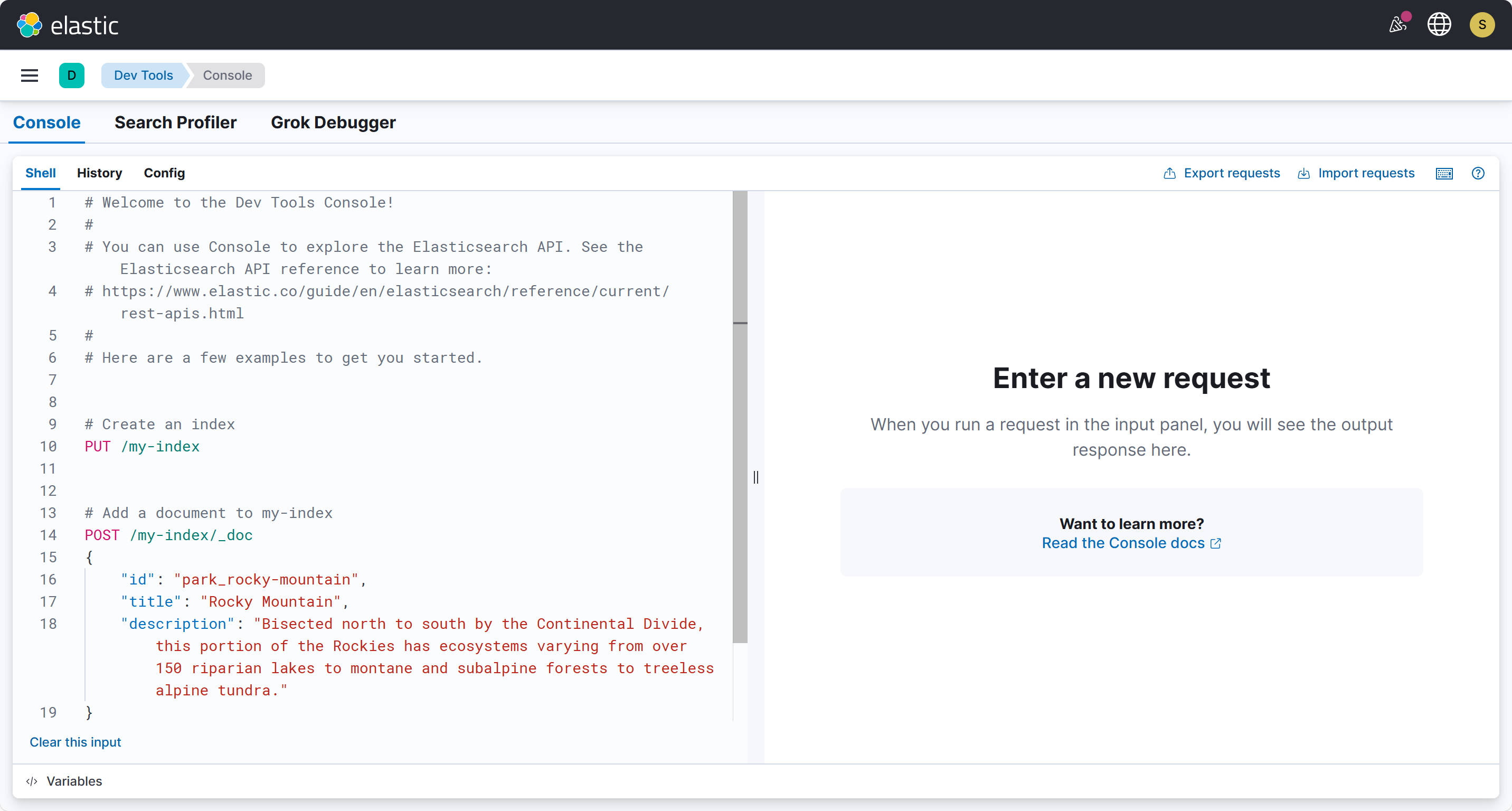Open the hamburger navigation menu
Screen dimensions: 1512x811
(x=30, y=75)
